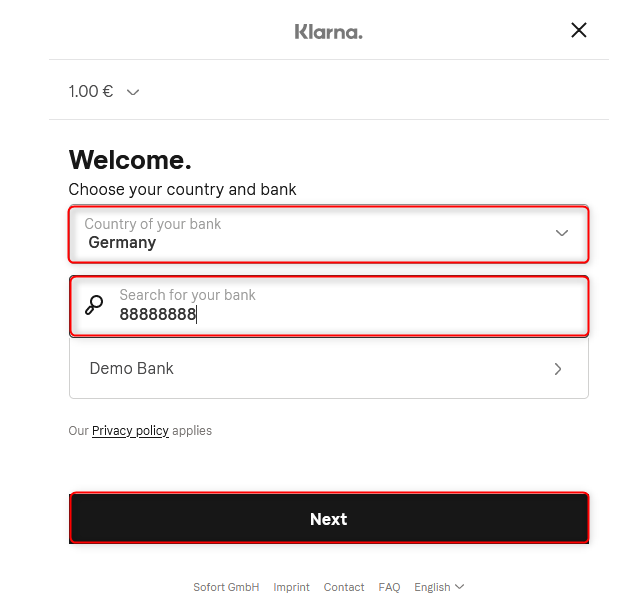This screenshot has width=621, height=598.
Task: Close the Klarna payment dialog
Action: coord(578,30)
